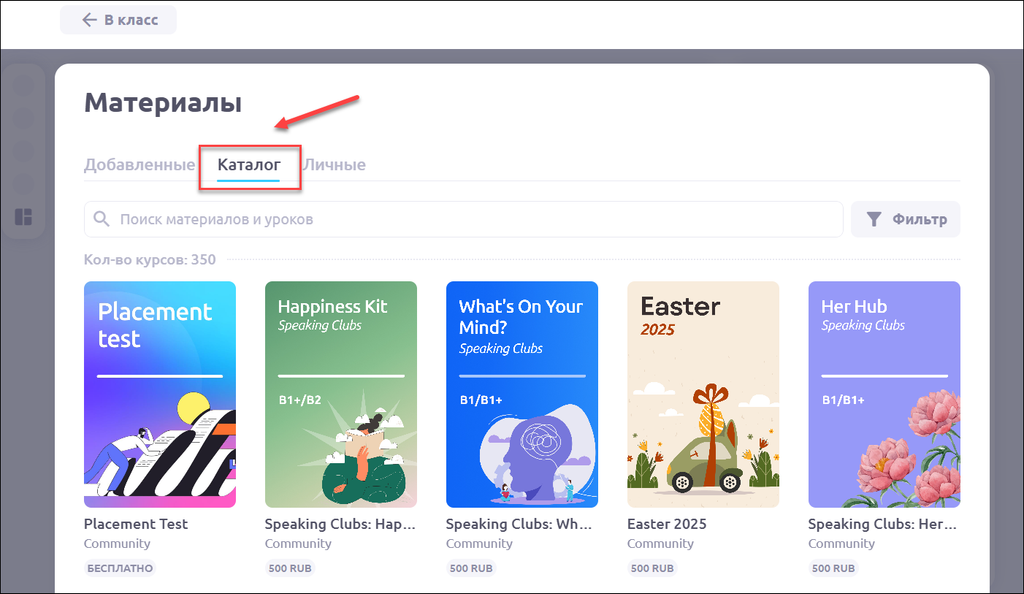
Task: Open the sidebar dashboard layout icon
Action: (x=23, y=217)
